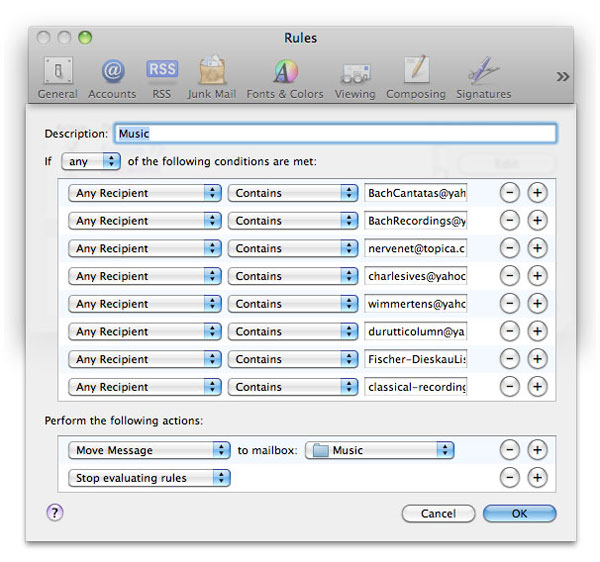Viewport: 600px width, 562px height.
Task: Add an action after Move Message
Action: click(x=537, y=450)
